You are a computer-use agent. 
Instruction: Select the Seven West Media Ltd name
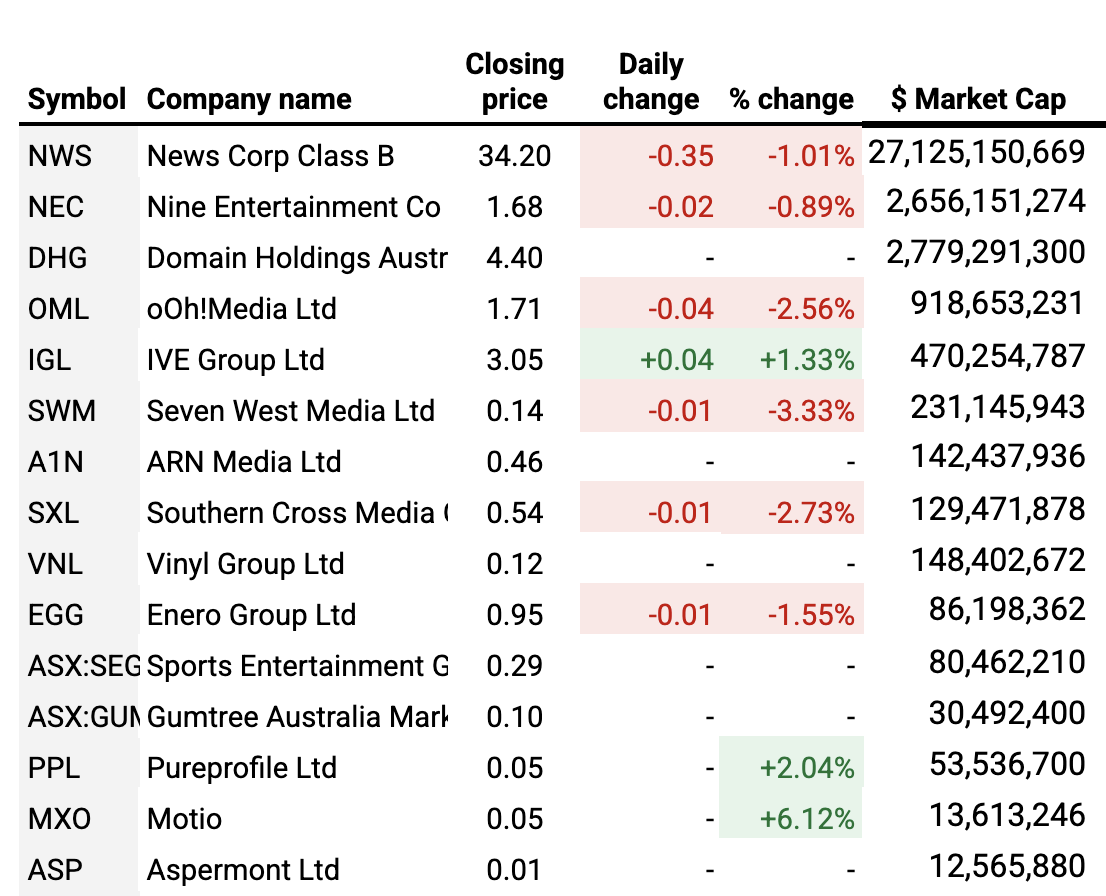[290, 411]
